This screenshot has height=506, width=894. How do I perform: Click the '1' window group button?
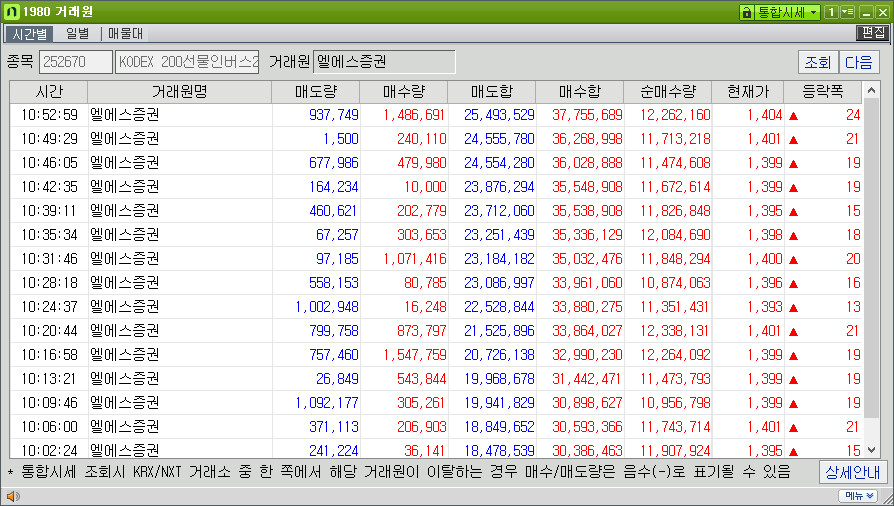click(x=831, y=12)
